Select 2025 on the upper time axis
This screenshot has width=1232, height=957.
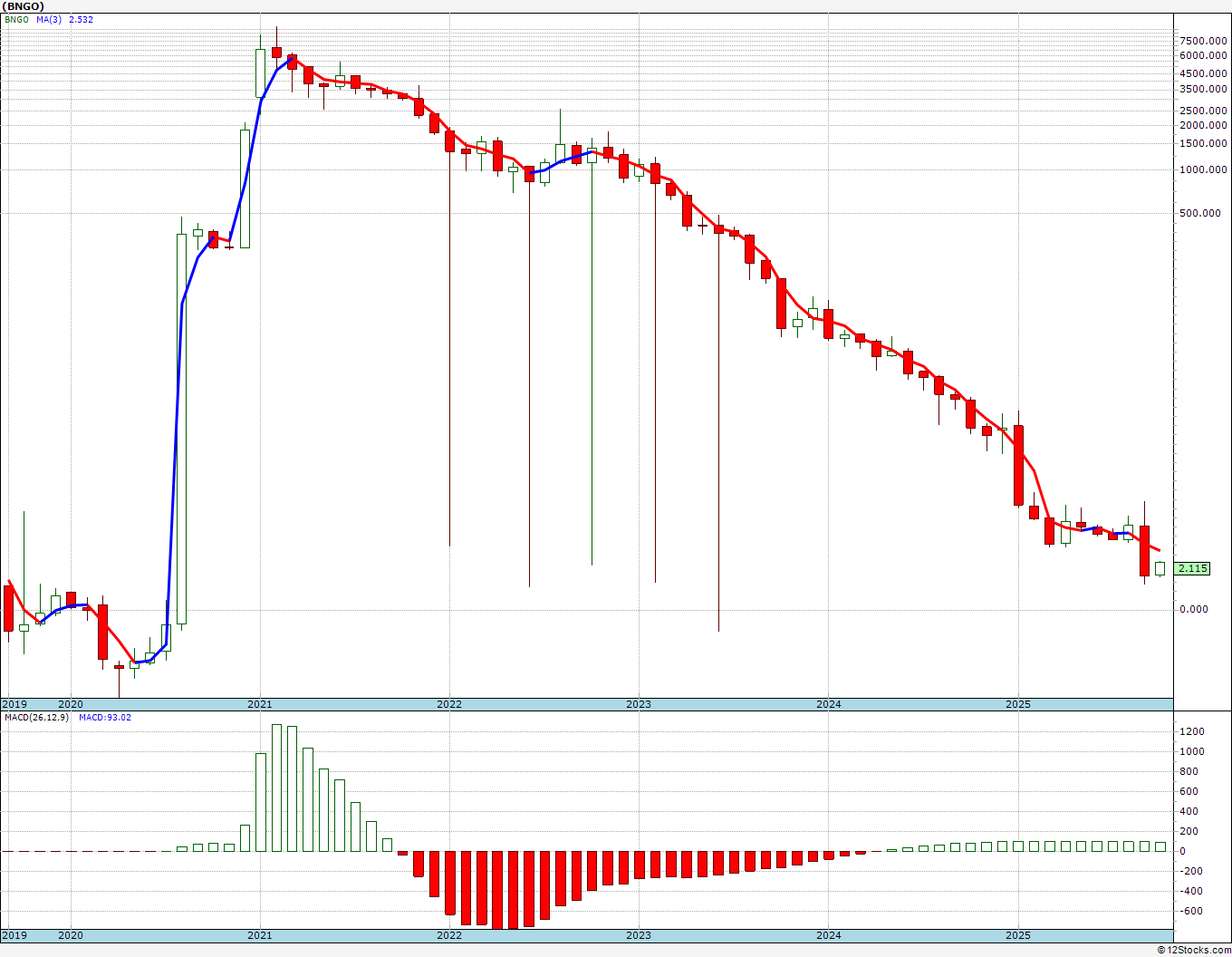click(x=1018, y=704)
